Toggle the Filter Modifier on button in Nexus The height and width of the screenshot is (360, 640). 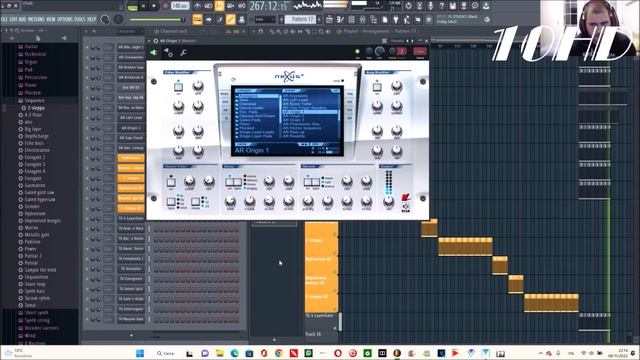pos(178,87)
